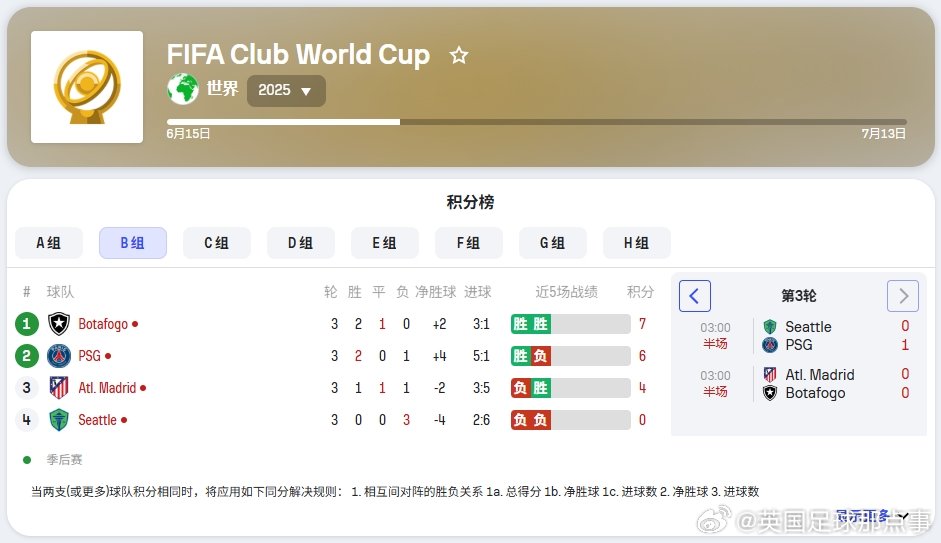Click the tournament date progress bar

pyautogui.click(x=537, y=122)
